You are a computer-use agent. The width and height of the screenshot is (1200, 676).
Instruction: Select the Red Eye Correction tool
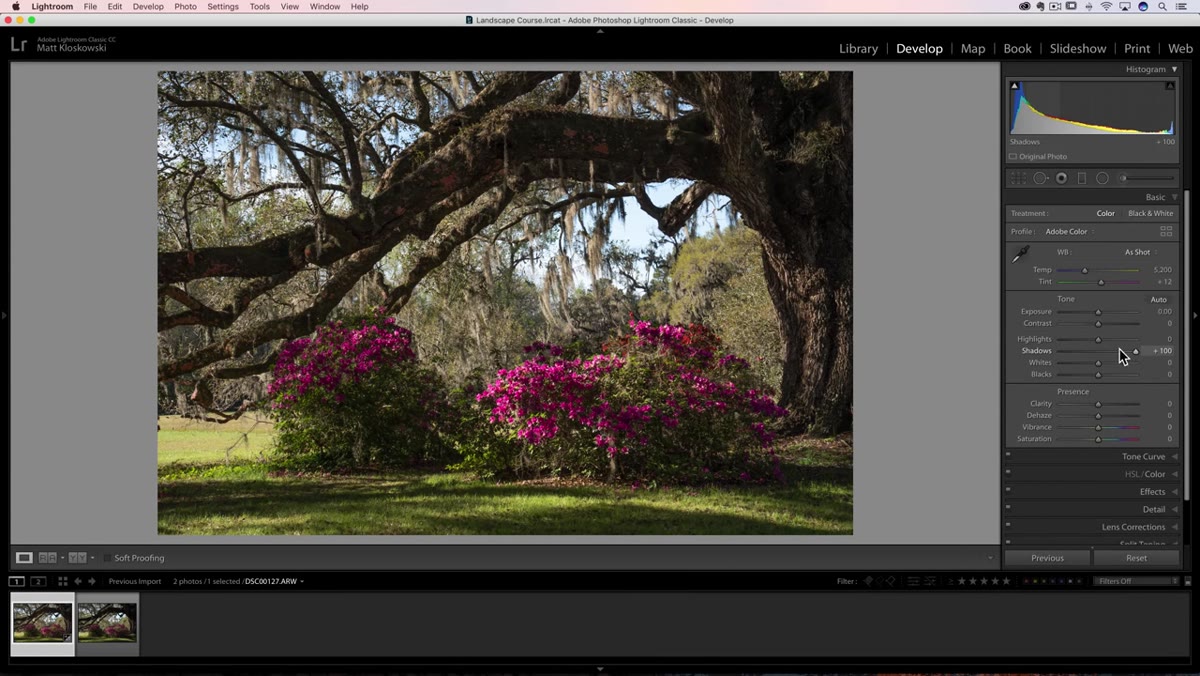tap(1061, 178)
